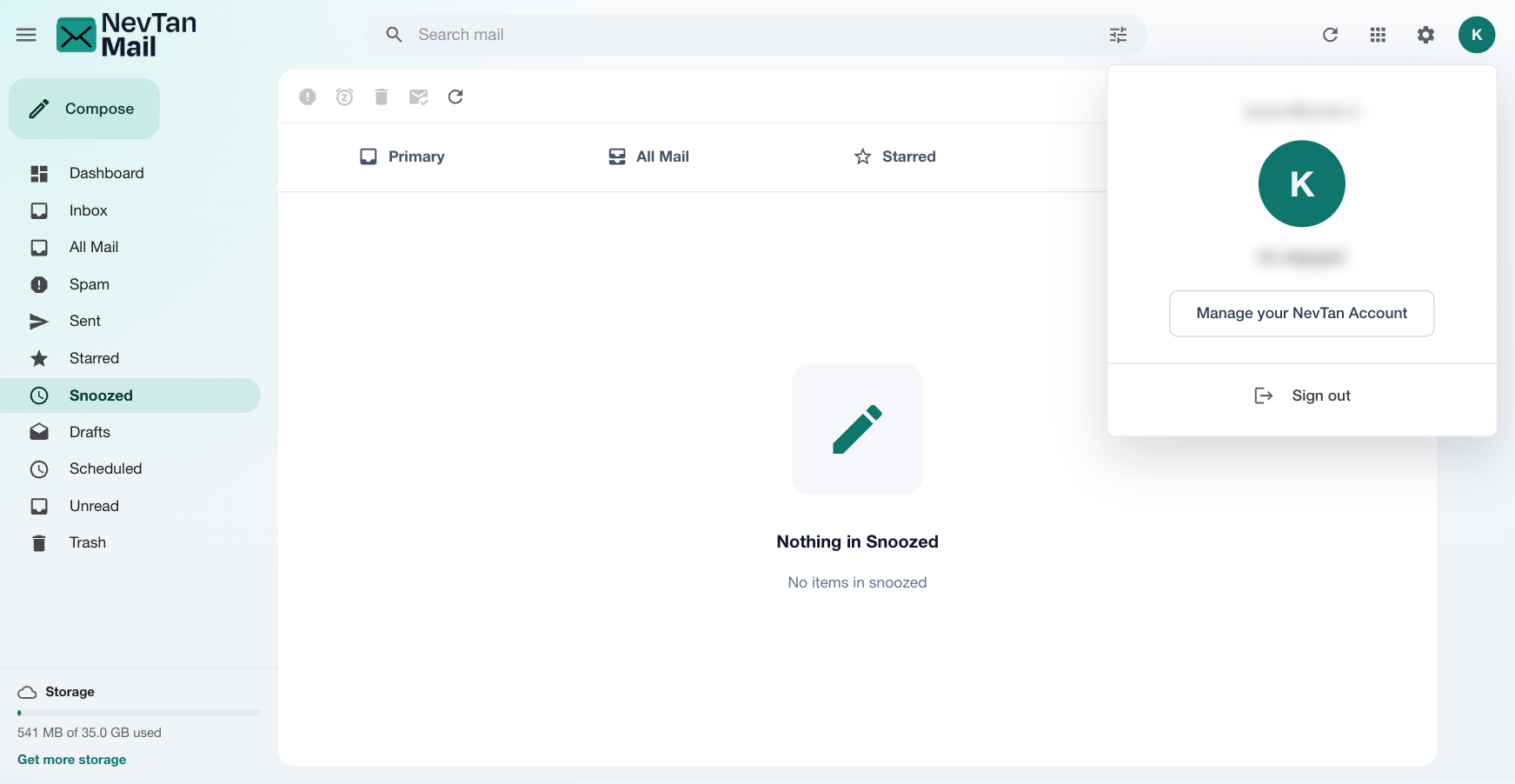The image size is (1515, 784).
Task: Refresh list via toolbar reload icon
Action: pos(455,96)
